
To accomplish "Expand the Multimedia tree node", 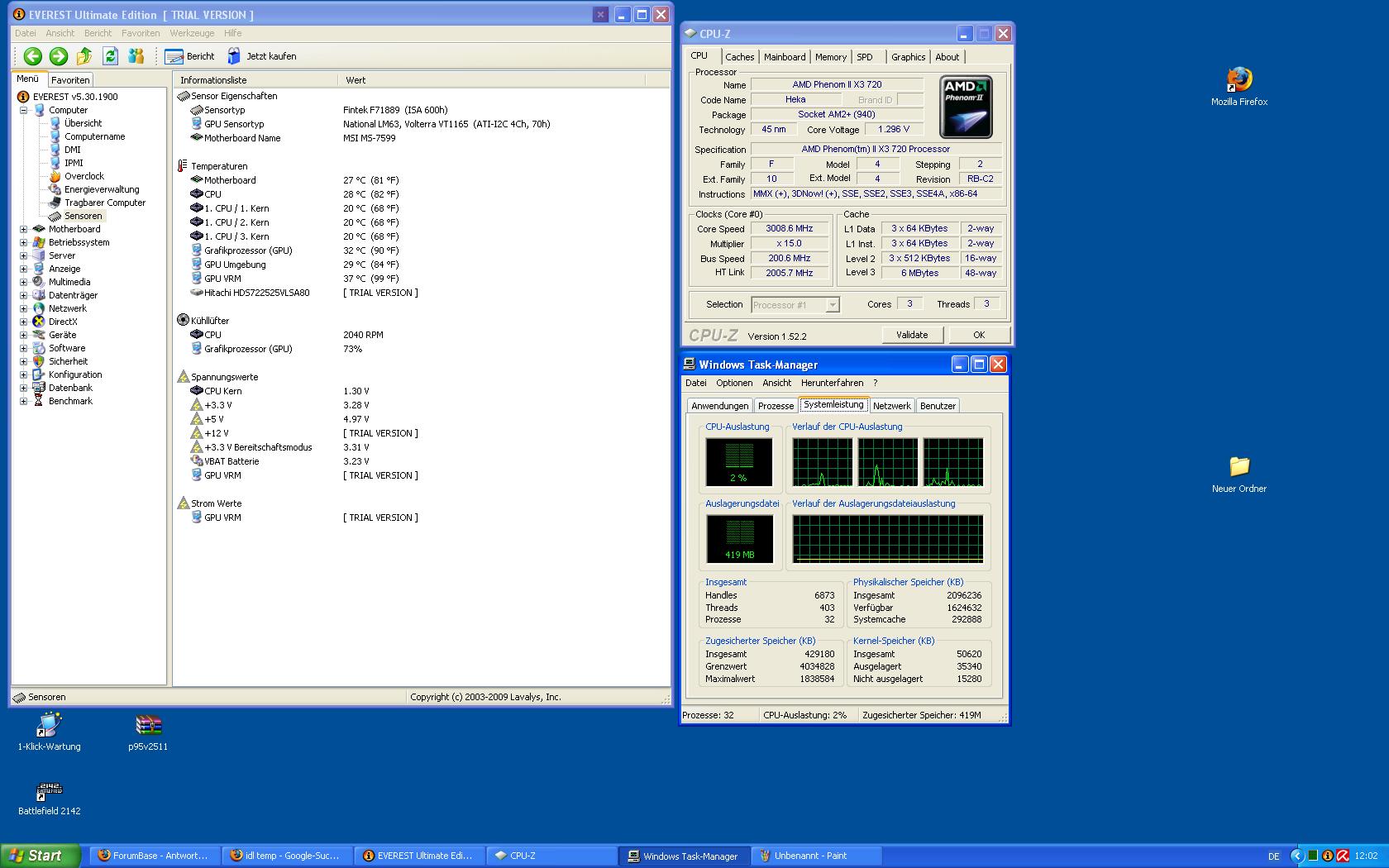I will (24, 282).
